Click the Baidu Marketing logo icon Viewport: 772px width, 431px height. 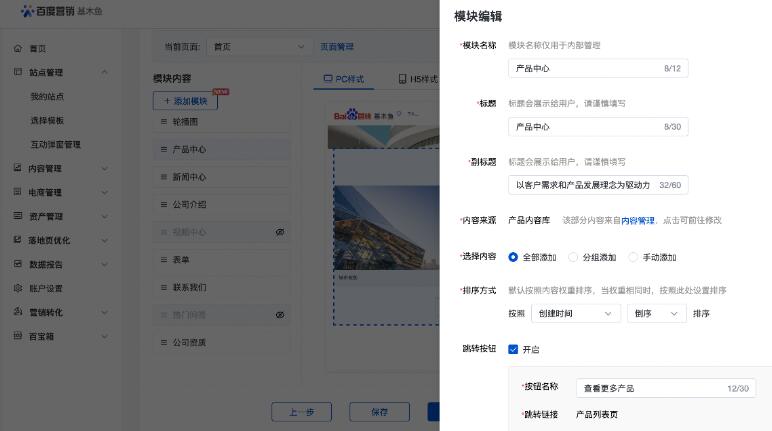[x=27, y=11]
